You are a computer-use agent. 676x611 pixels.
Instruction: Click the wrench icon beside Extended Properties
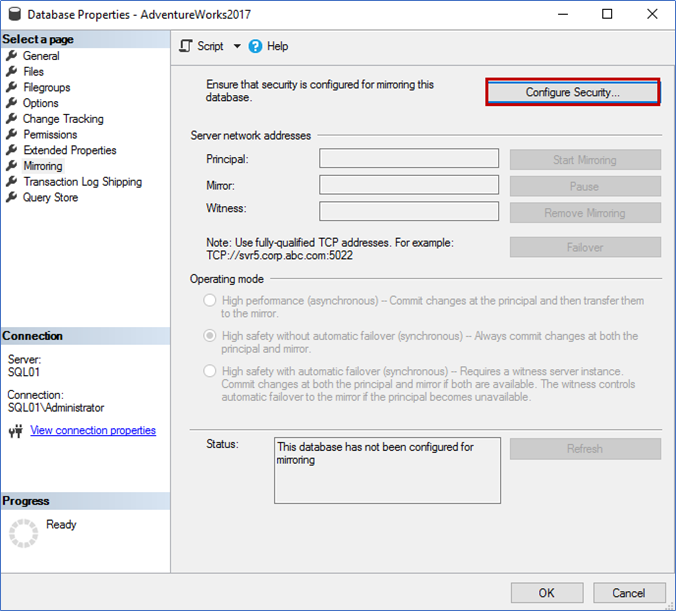[12, 150]
